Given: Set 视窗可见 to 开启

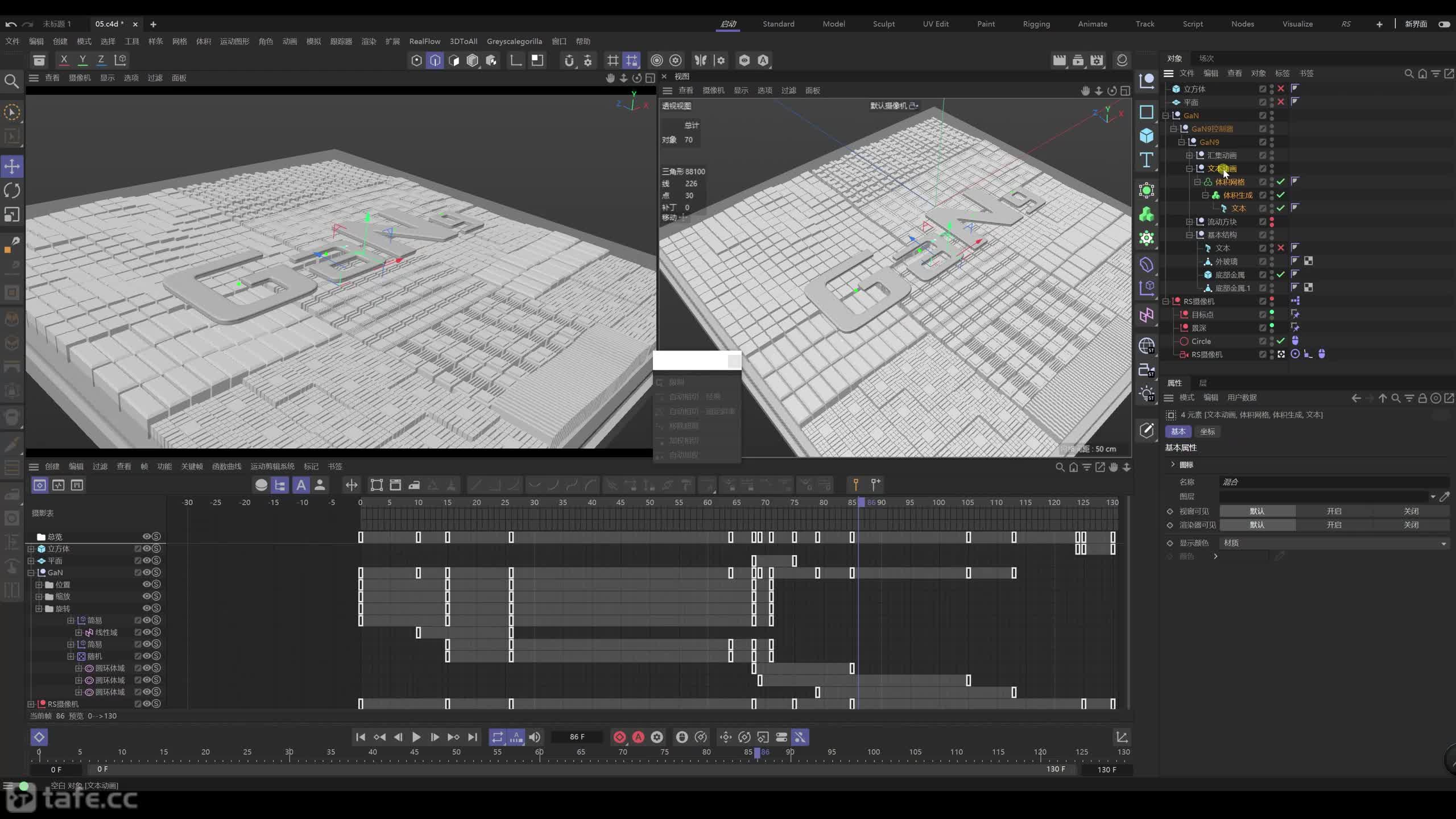Looking at the screenshot, I should point(1334,511).
